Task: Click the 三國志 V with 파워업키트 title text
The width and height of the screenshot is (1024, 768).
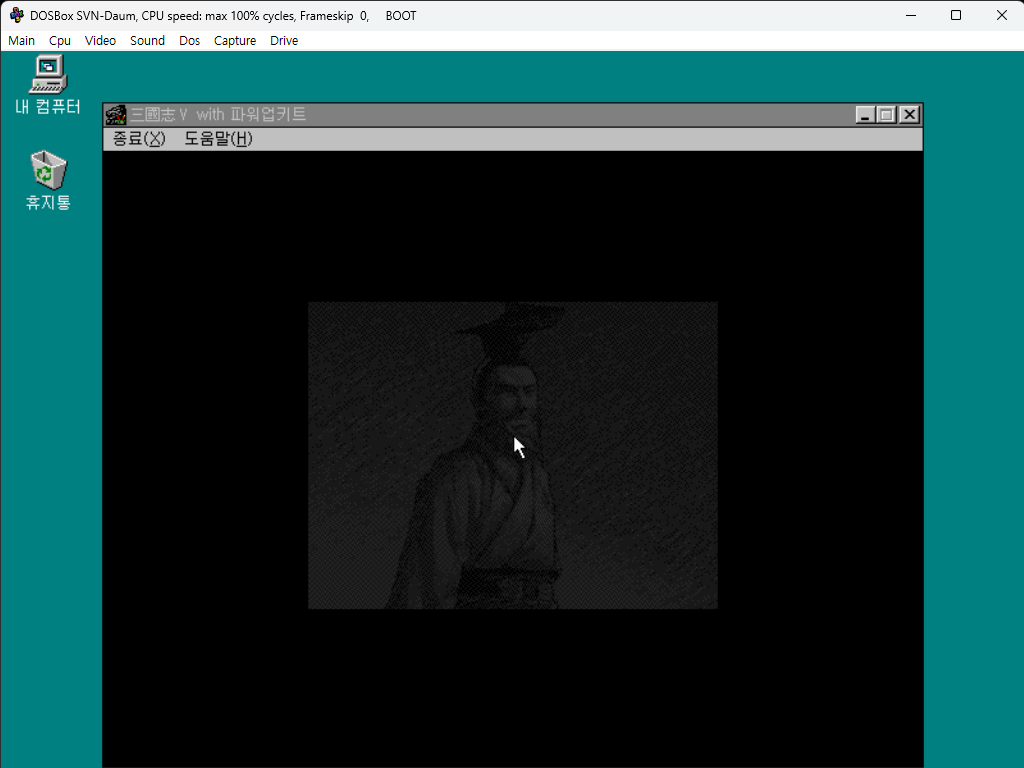Action: 218,115
